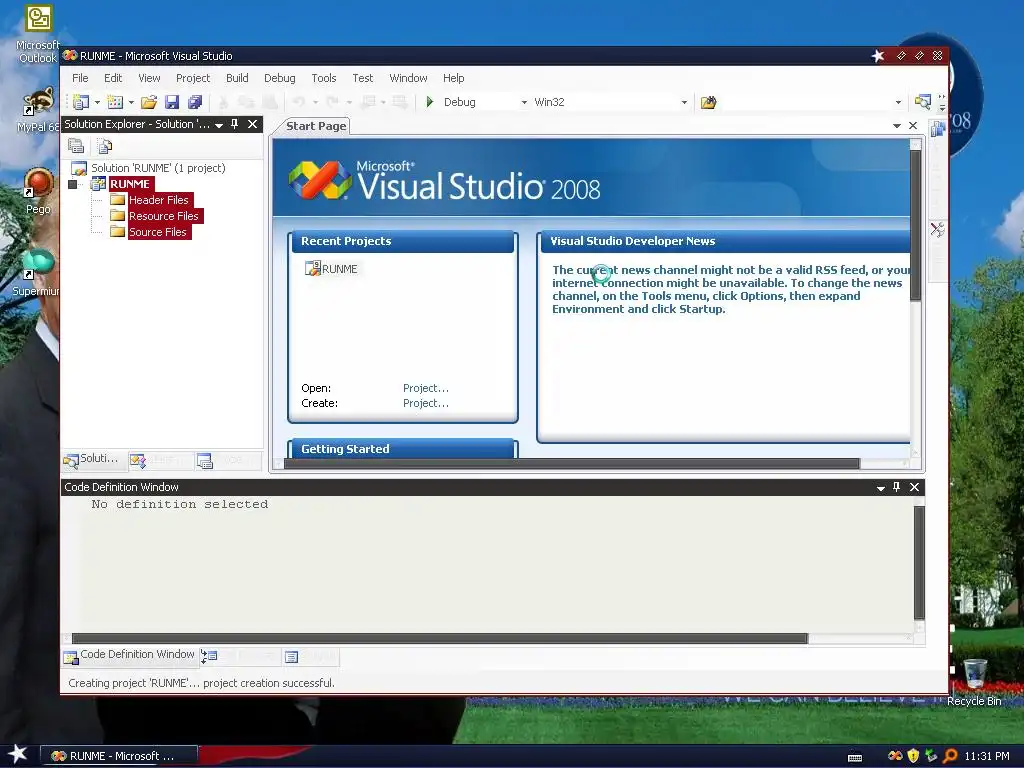Open the Tools menu
This screenshot has width=1024, height=768.
pyautogui.click(x=323, y=78)
